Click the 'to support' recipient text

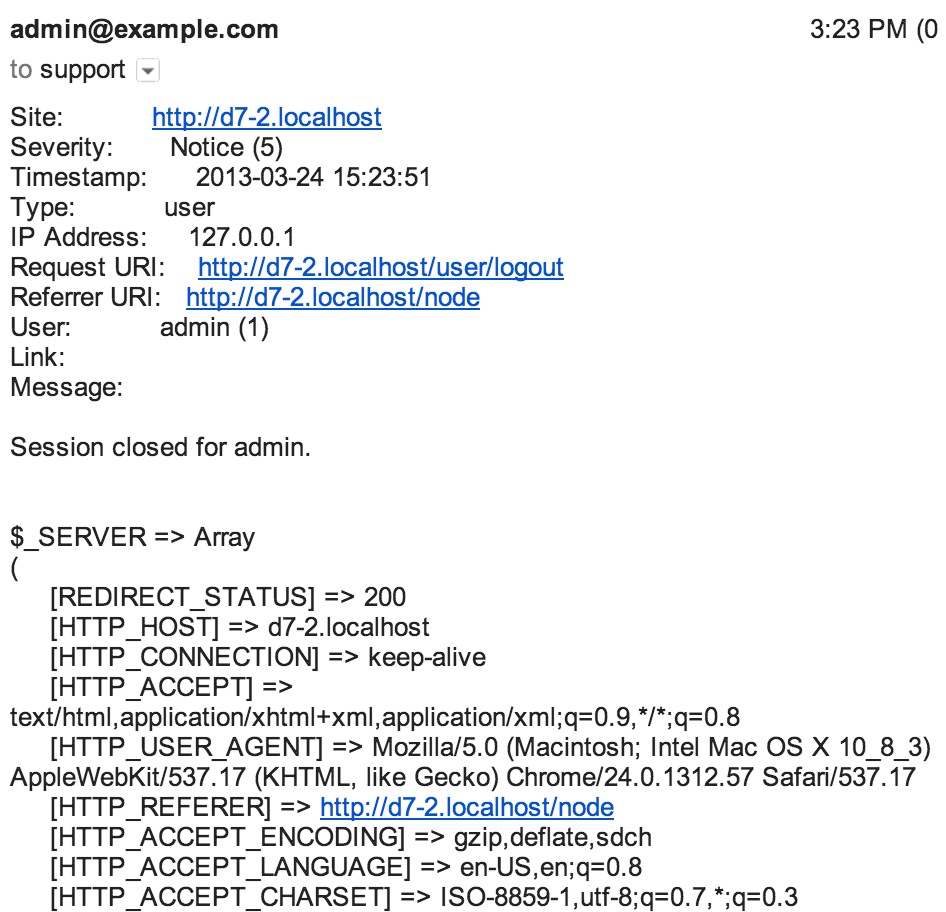pyautogui.click(x=68, y=69)
